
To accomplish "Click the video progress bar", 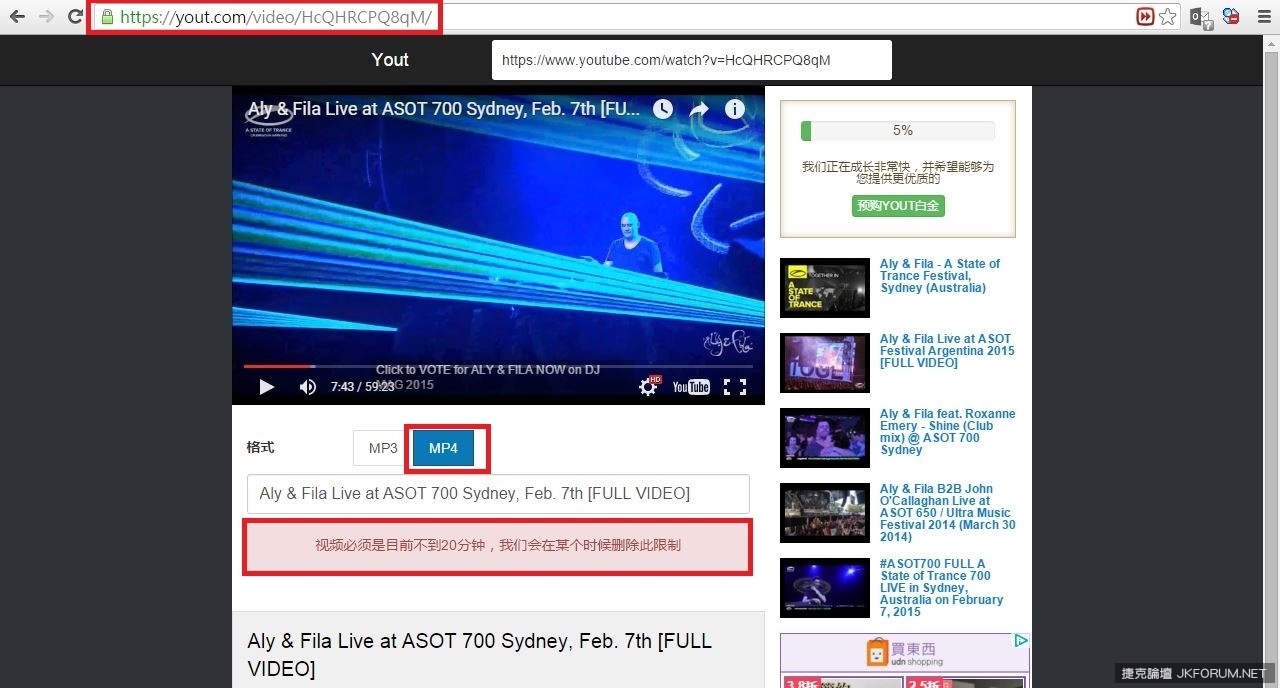I will [x=498, y=367].
